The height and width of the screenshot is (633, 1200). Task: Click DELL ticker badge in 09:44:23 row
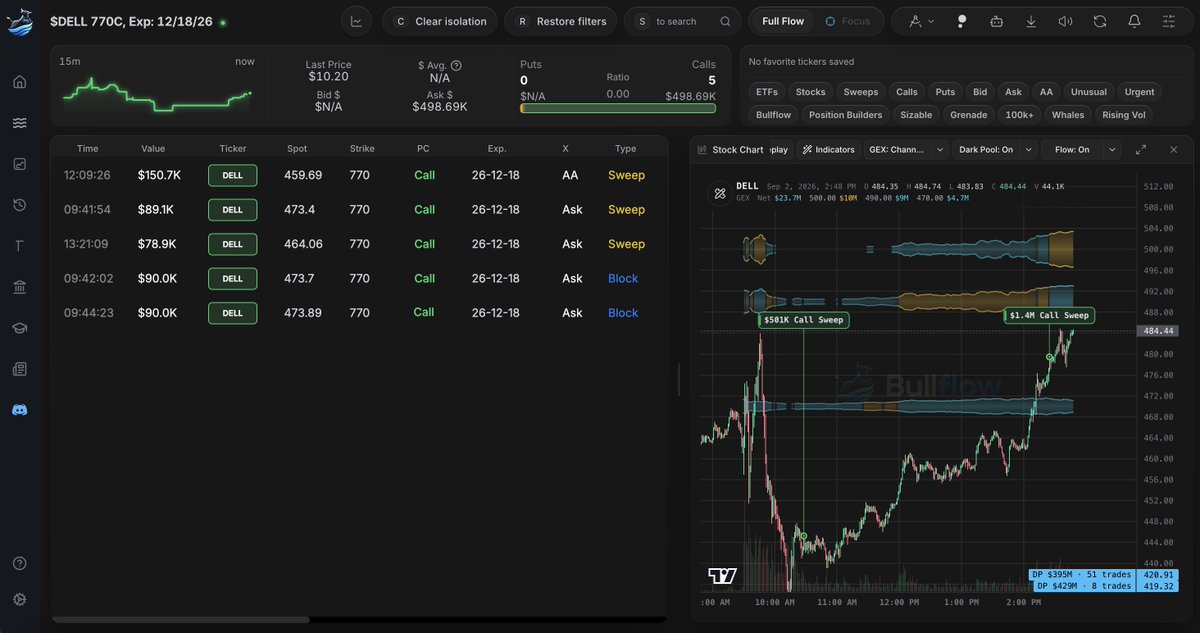tap(232, 313)
